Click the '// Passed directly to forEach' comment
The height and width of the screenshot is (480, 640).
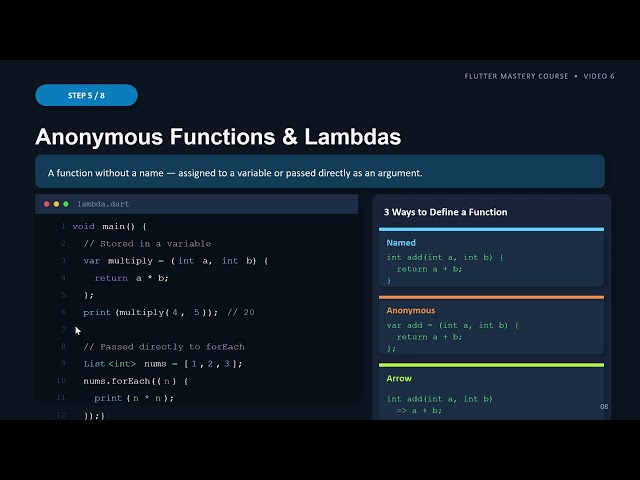click(x=164, y=347)
